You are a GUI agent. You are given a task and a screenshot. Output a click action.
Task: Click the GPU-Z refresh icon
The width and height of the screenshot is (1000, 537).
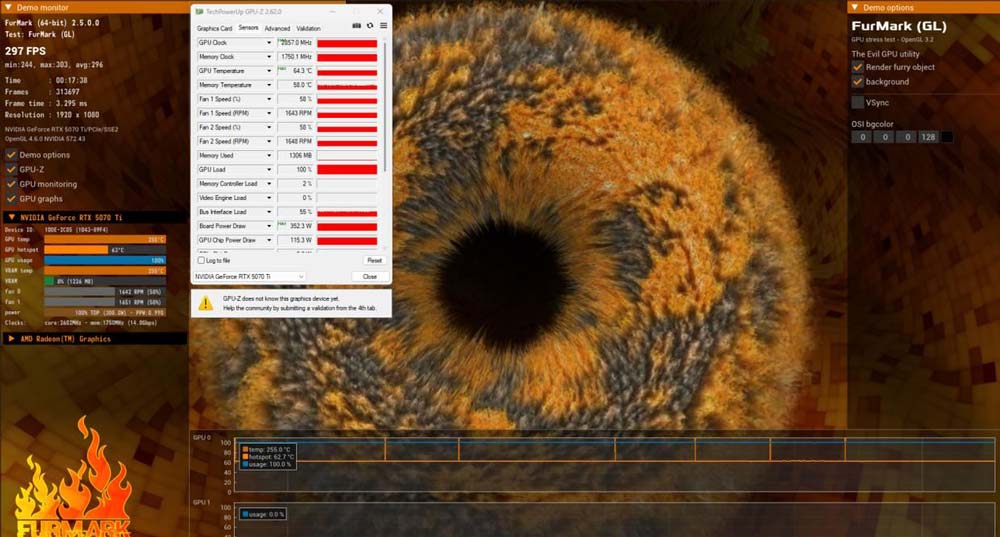(x=370, y=26)
